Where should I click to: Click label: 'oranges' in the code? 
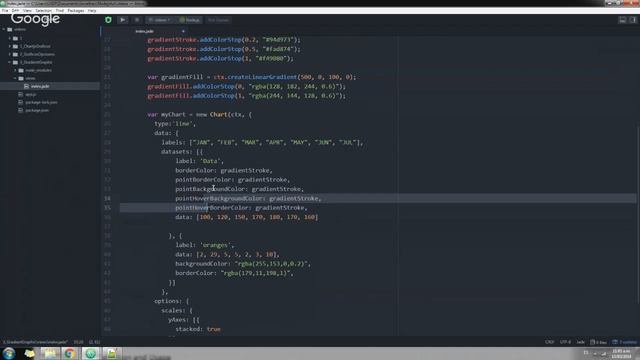[x=205, y=245]
